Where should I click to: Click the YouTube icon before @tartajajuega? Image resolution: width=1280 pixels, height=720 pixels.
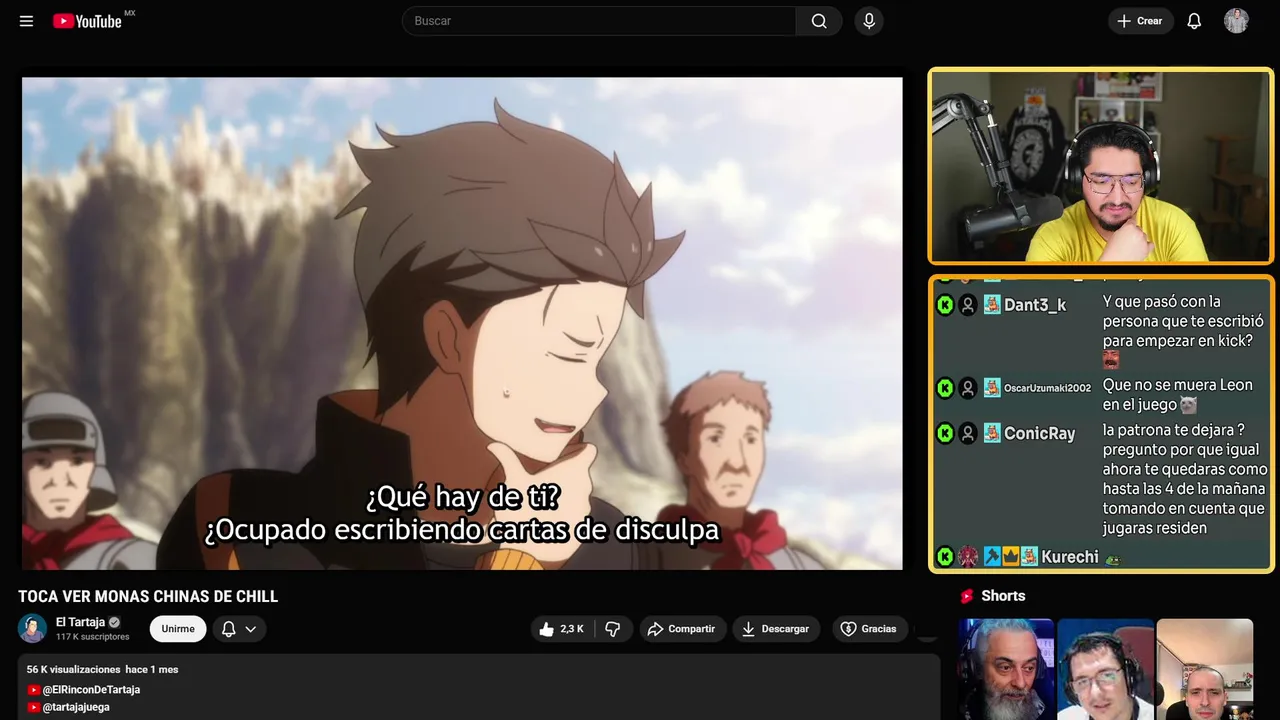click(34, 707)
